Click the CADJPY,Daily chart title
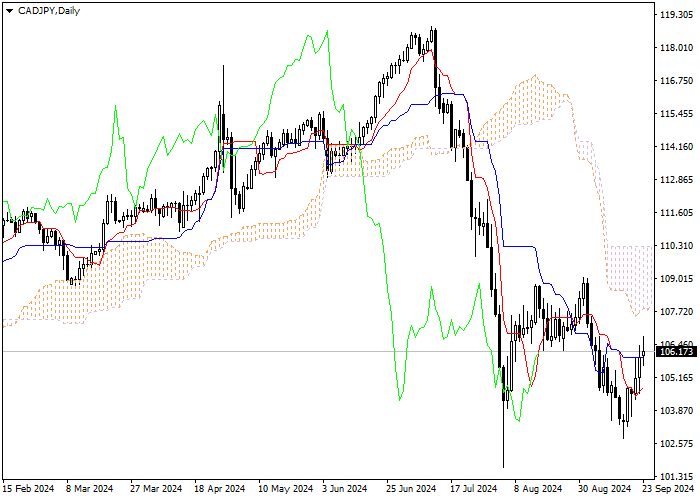 tap(49, 11)
